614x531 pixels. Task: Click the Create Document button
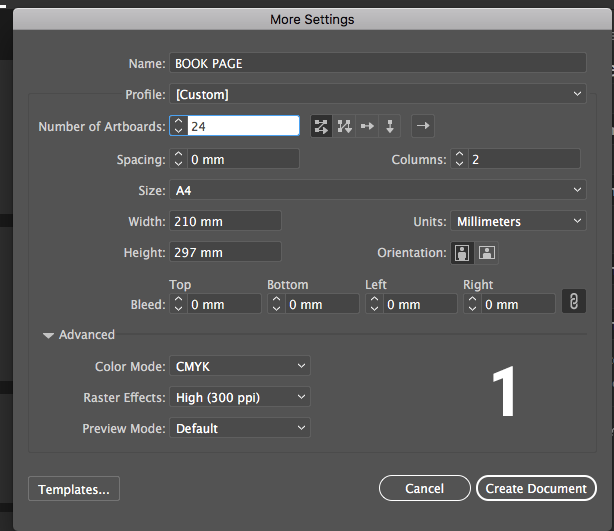click(x=537, y=488)
